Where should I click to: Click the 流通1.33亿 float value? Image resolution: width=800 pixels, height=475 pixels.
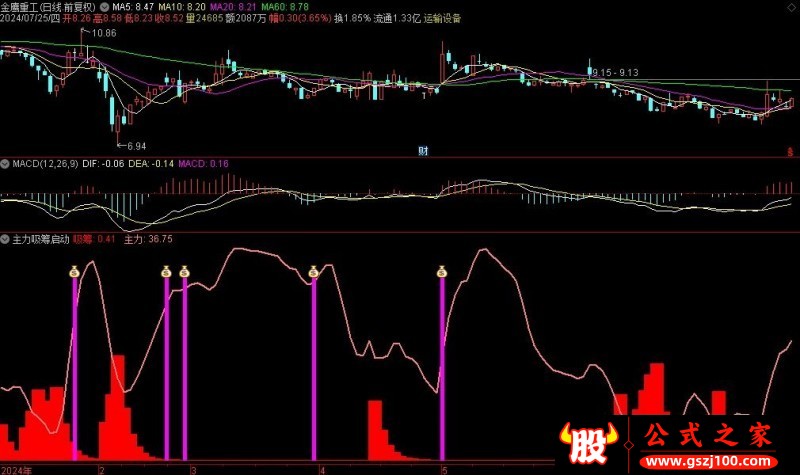[397, 19]
